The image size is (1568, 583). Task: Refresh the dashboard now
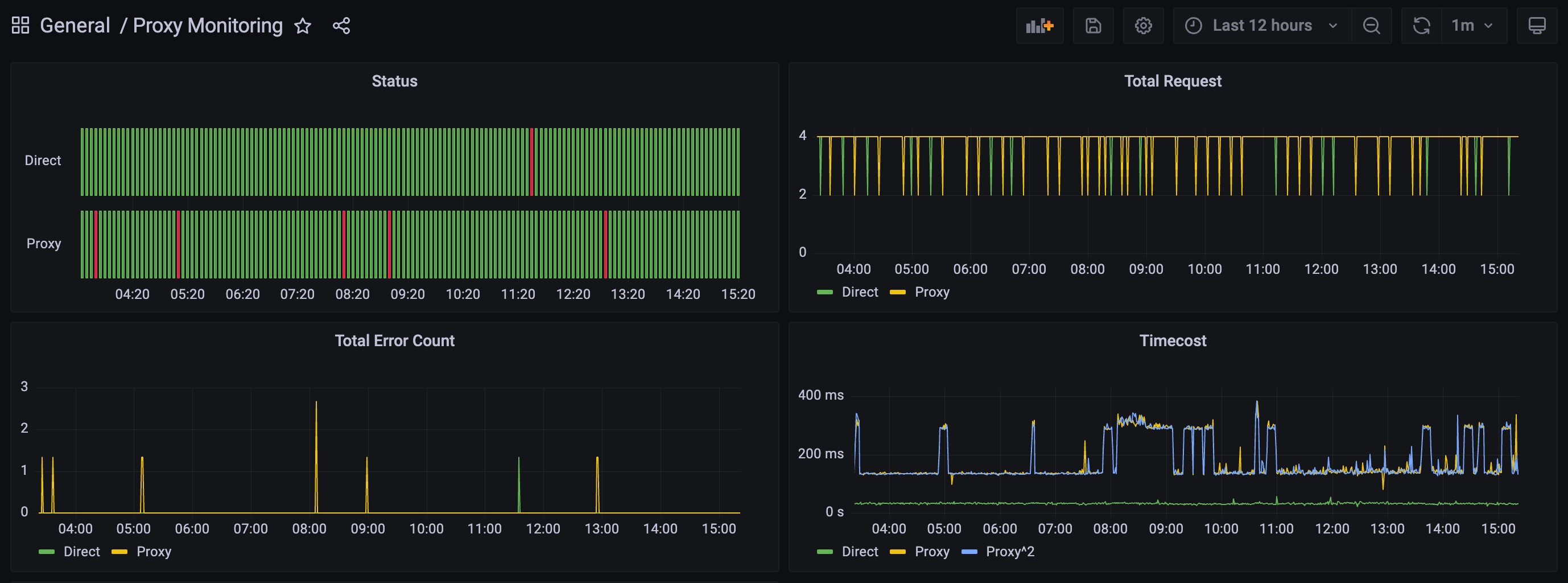pyautogui.click(x=1421, y=26)
